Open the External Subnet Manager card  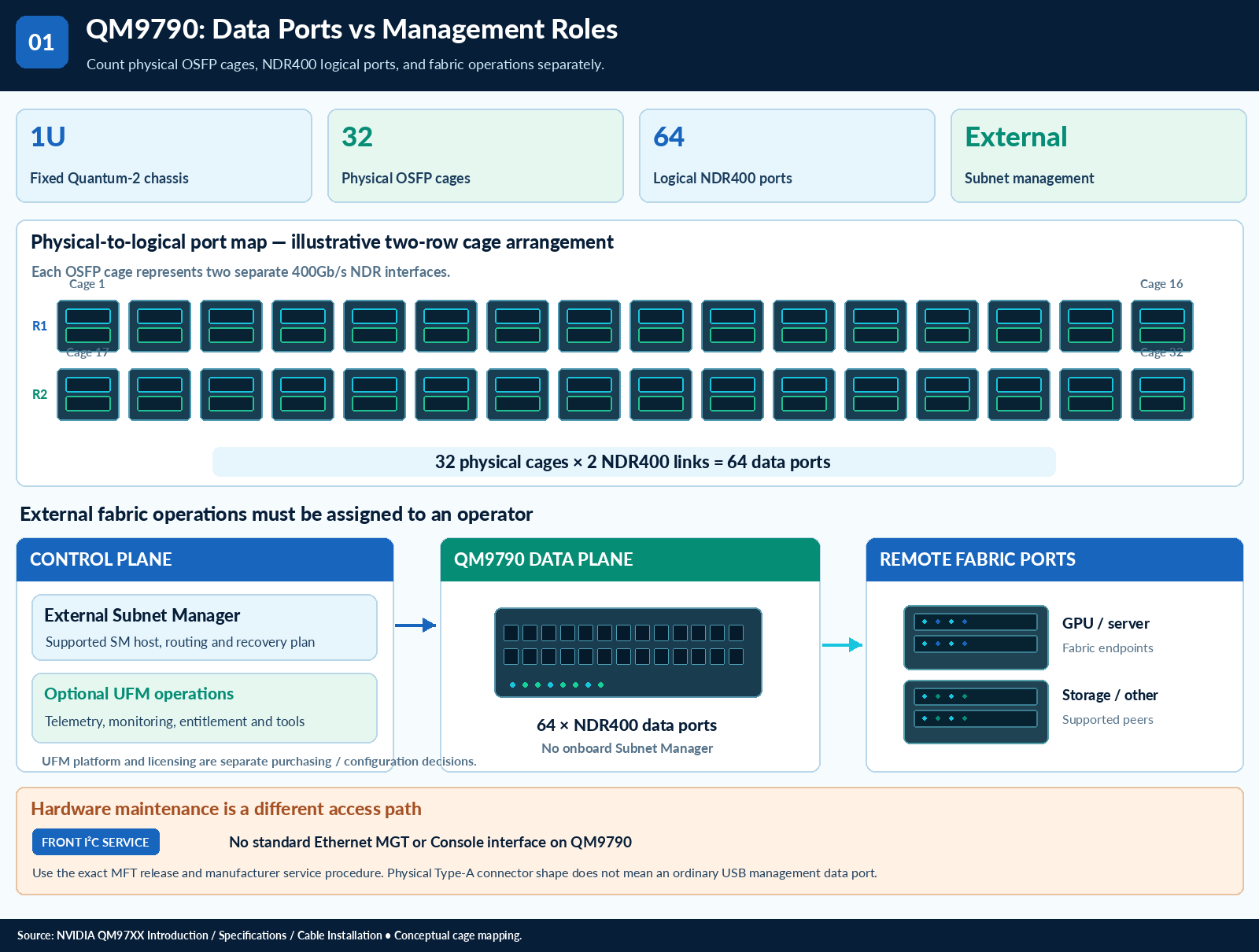(x=205, y=627)
